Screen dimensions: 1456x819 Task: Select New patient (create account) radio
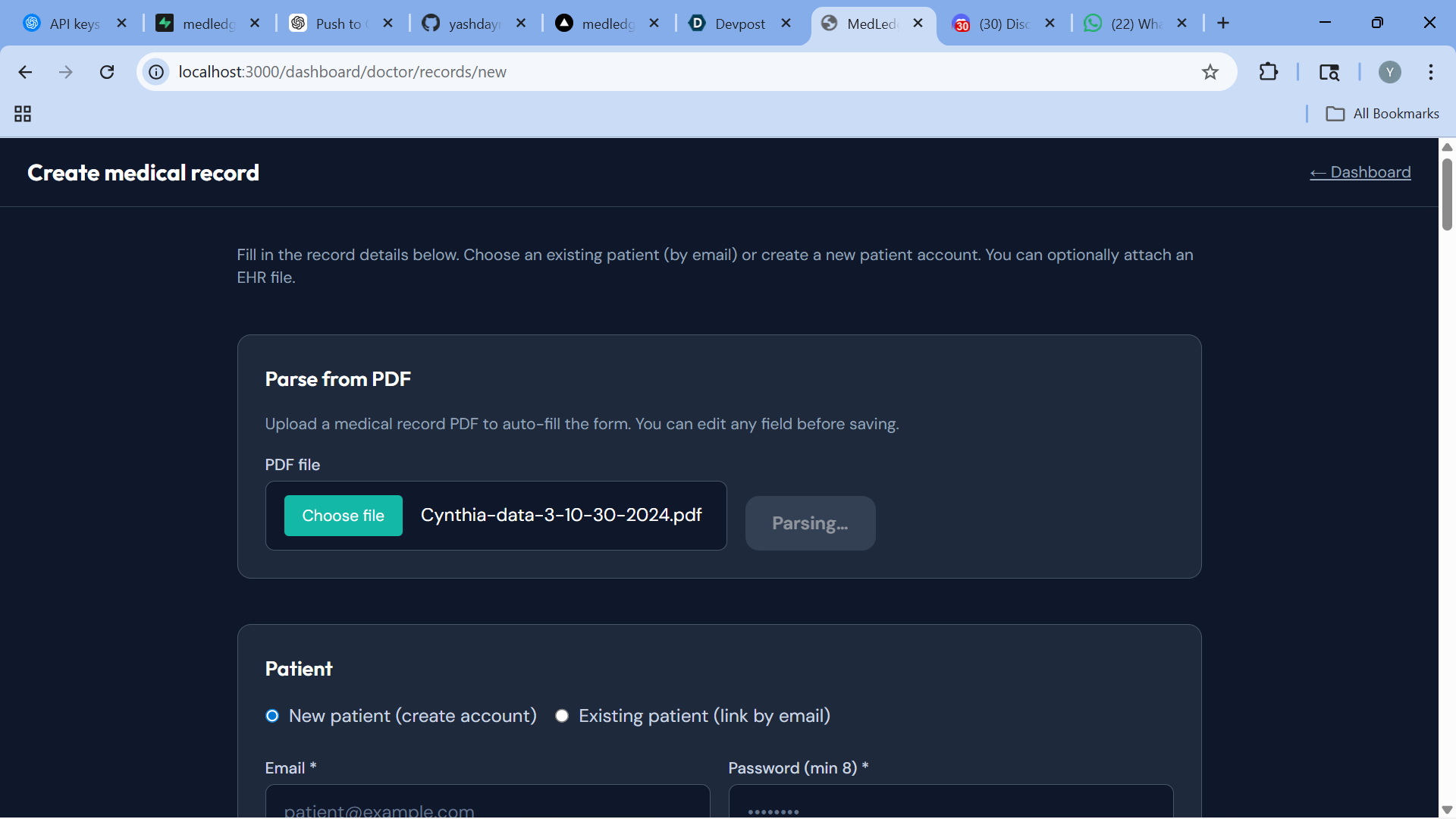coord(272,716)
